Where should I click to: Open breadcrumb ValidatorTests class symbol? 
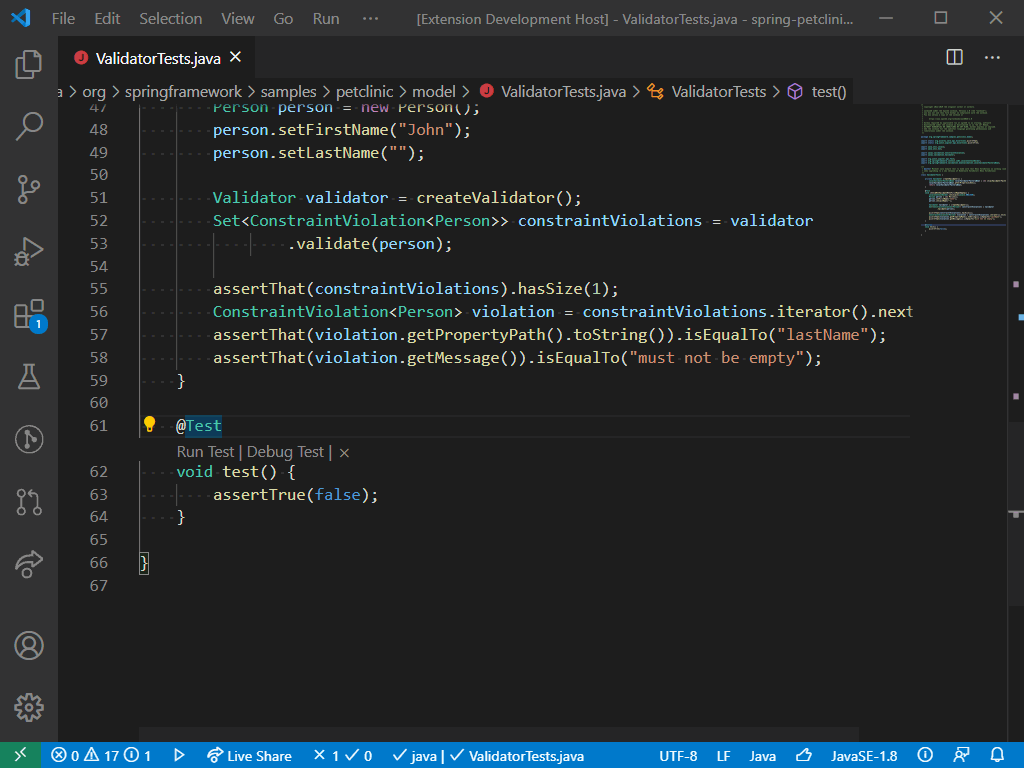[707, 91]
